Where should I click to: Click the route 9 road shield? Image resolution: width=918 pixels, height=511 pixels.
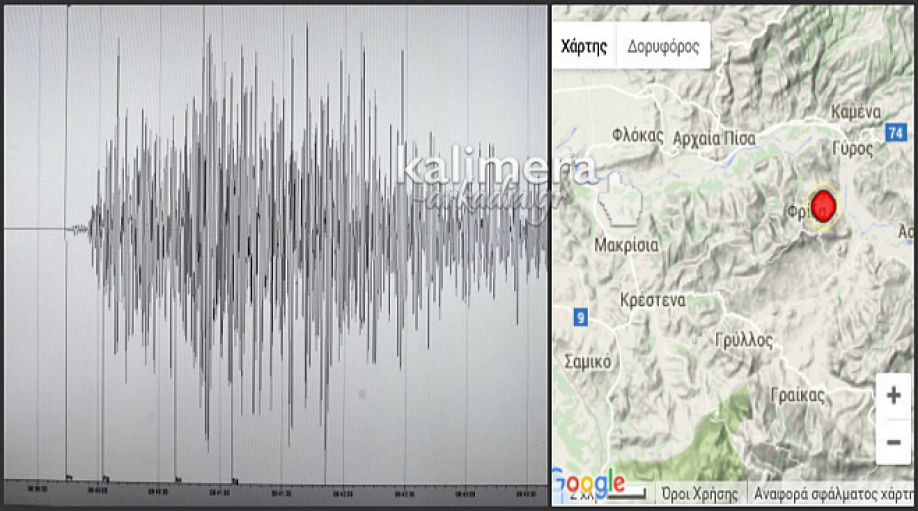pyautogui.click(x=579, y=317)
